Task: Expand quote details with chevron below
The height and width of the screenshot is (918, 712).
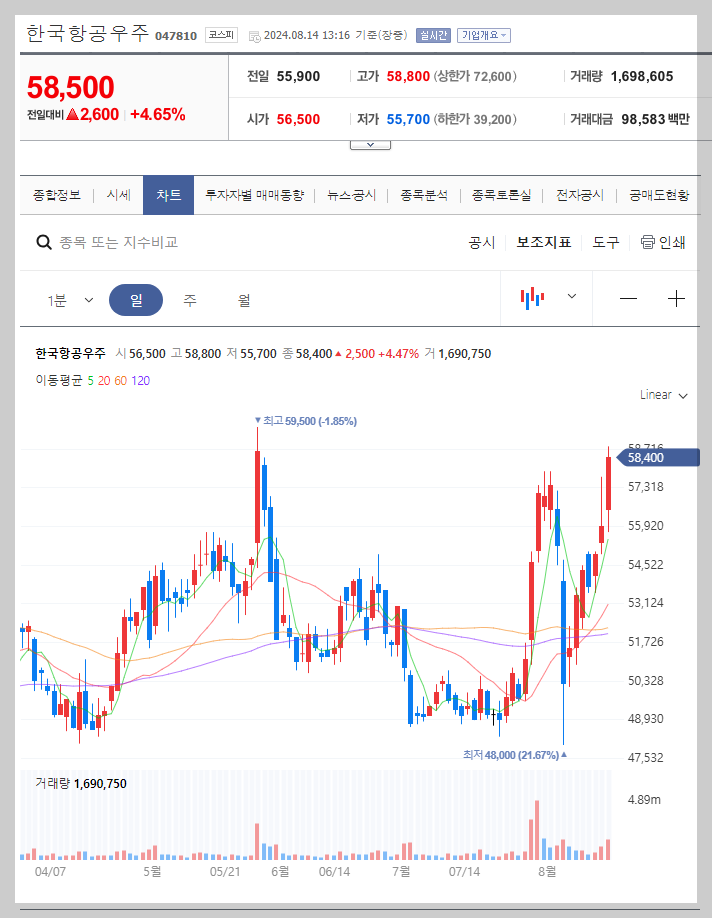Action: (370, 145)
